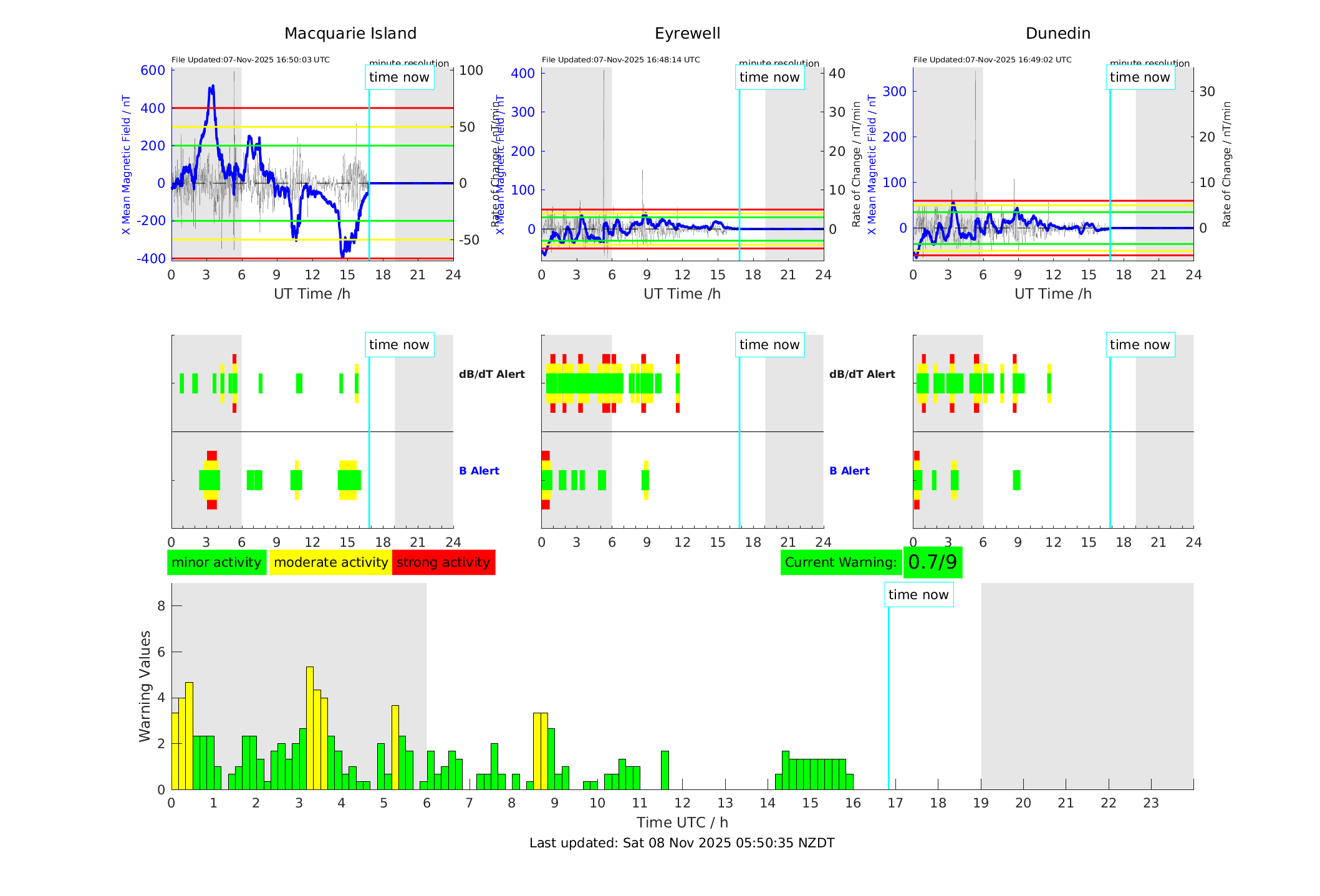Screen dimensions: 1320x896
Task: Click 'time now' label in Warning Values chart
Action: 918,595
